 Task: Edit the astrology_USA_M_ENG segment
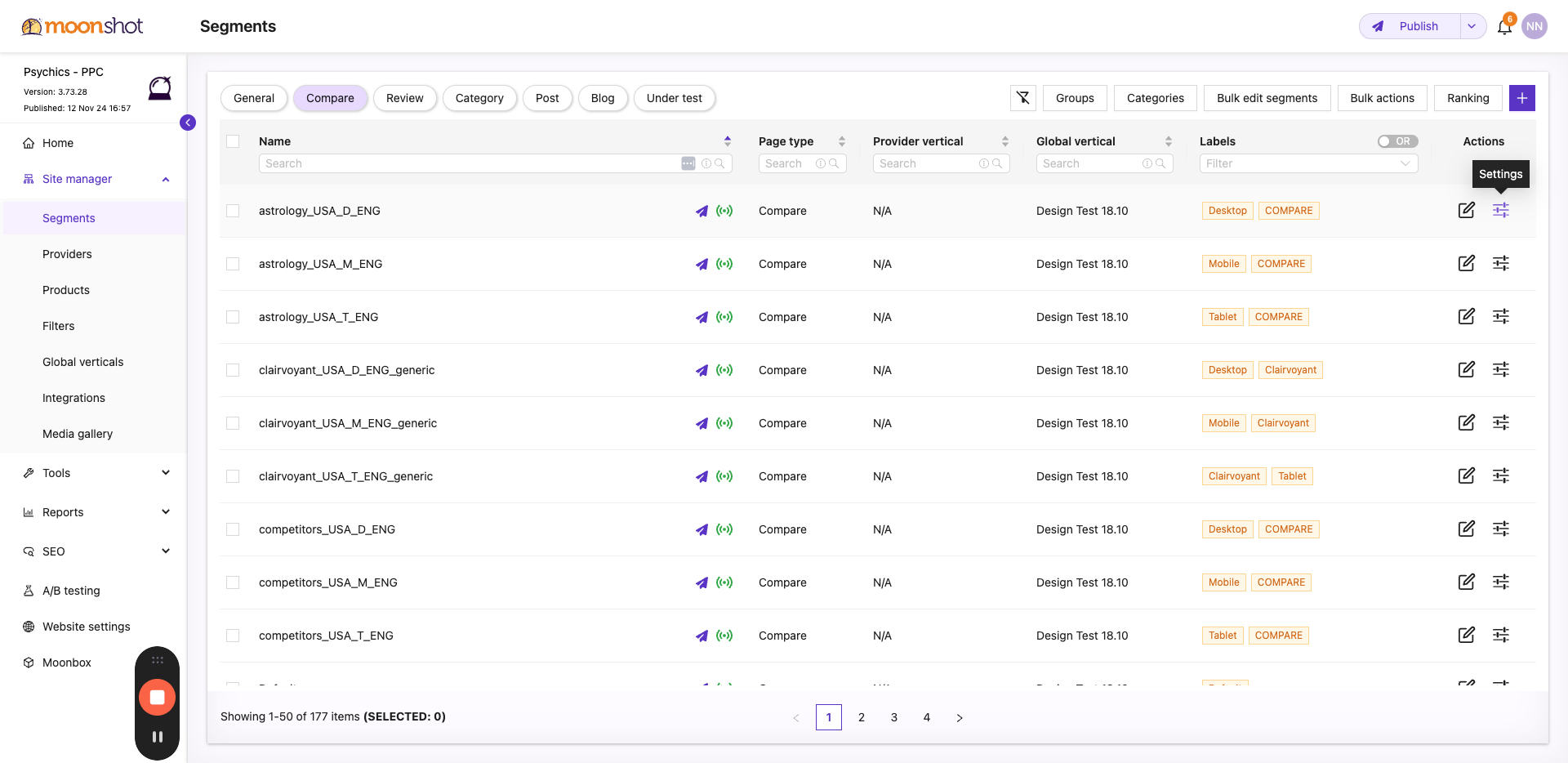pyautogui.click(x=1467, y=264)
